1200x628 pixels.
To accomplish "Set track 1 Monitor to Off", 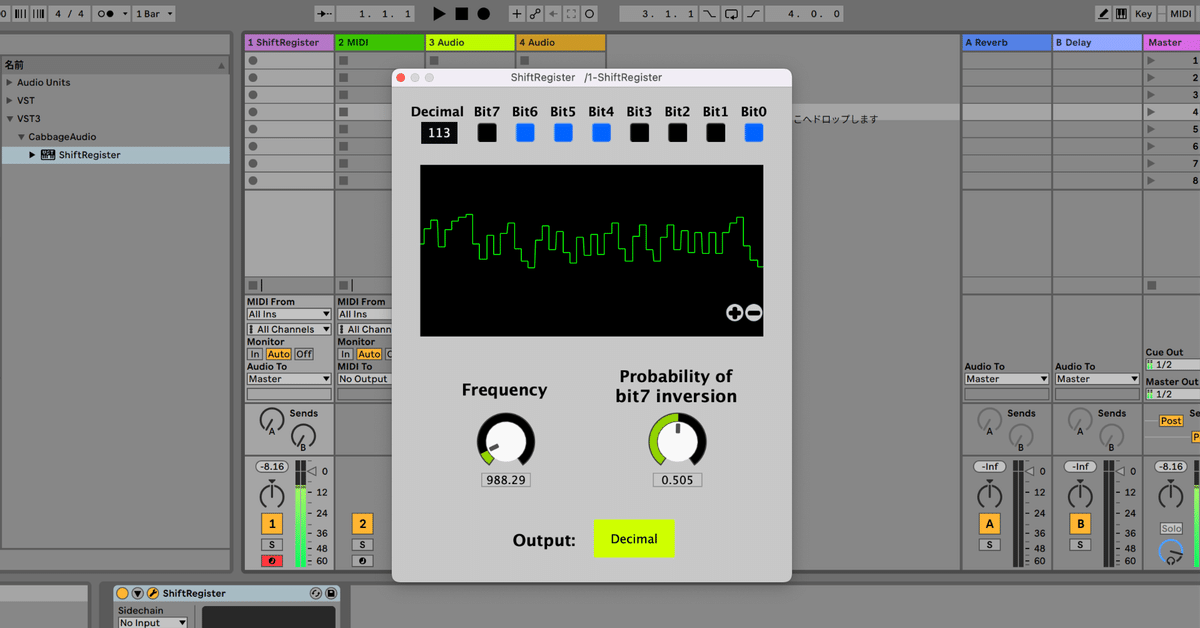I will coord(303,354).
